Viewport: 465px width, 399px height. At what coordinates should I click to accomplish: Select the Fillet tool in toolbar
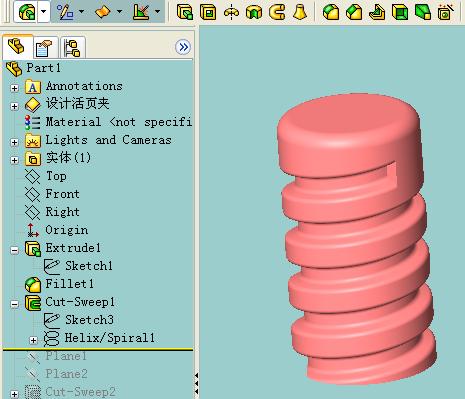pyautogui.click(x=331, y=12)
